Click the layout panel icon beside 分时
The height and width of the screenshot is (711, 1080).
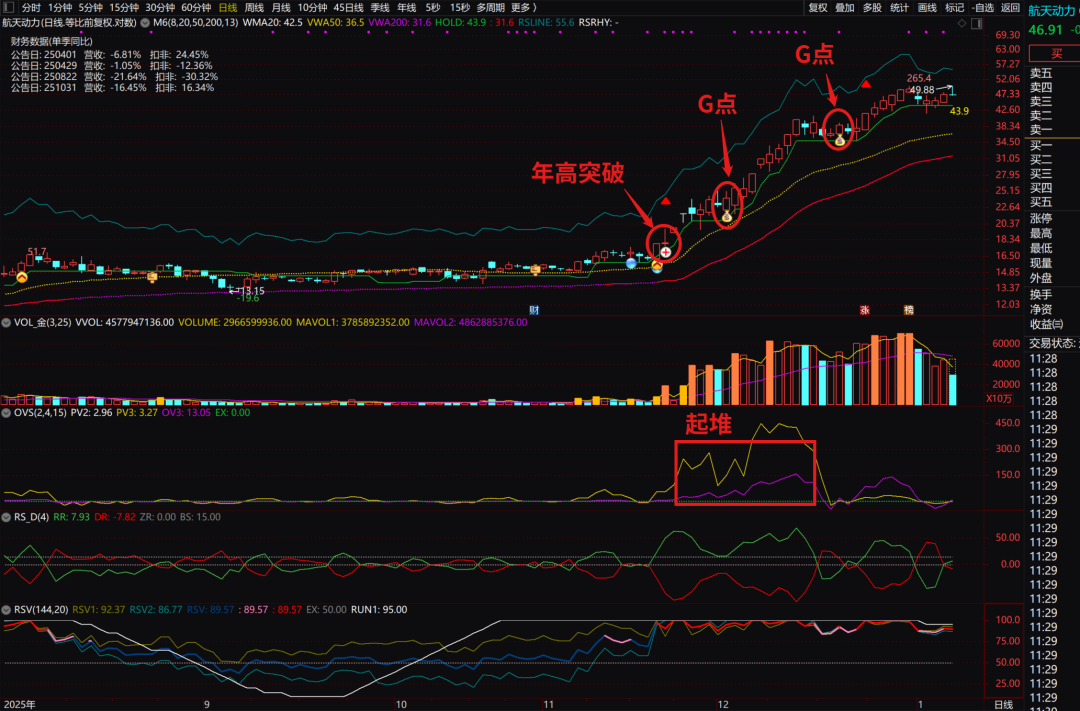pyautogui.click(x=9, y=8)
